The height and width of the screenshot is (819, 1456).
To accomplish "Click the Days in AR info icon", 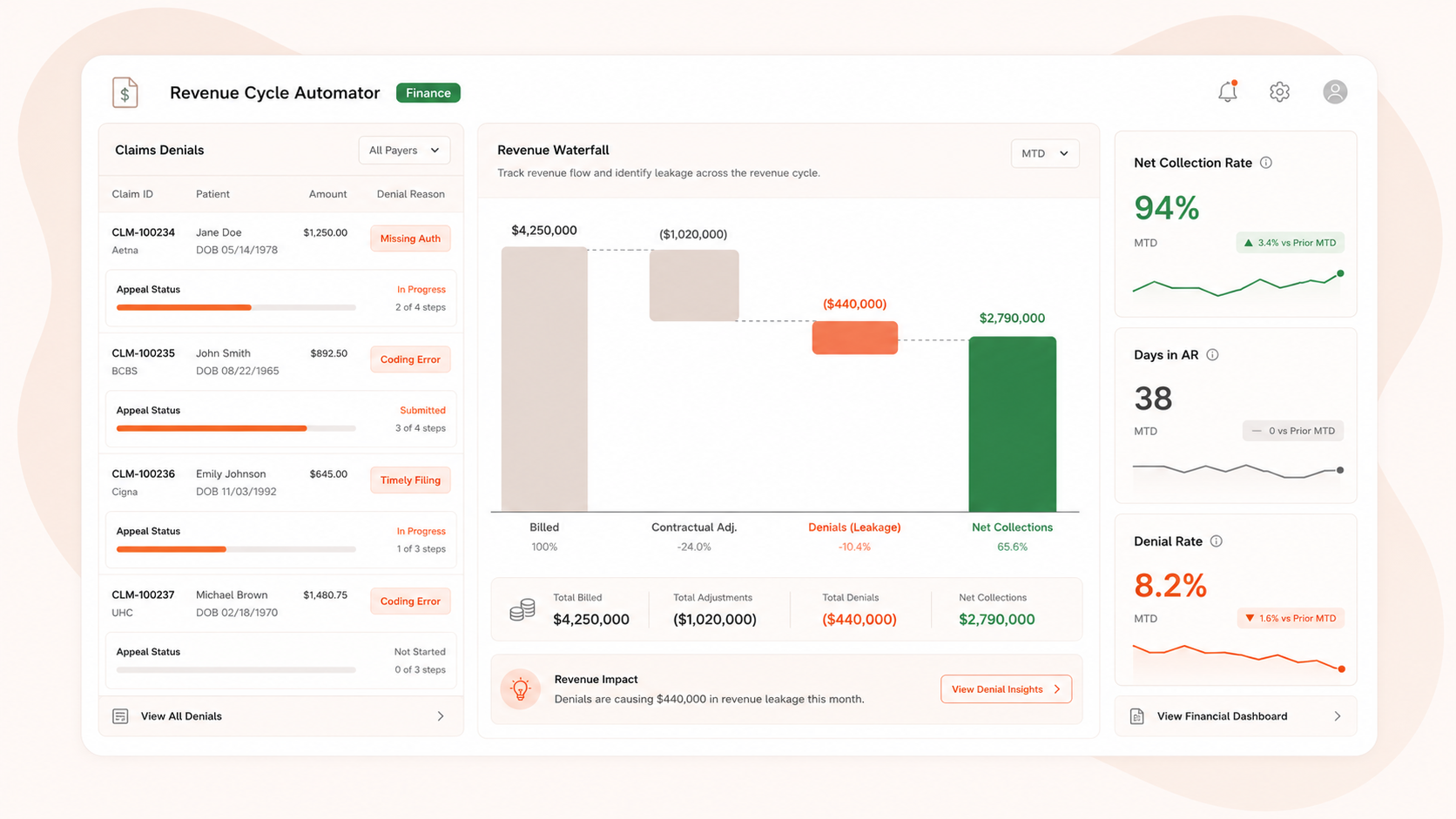I will tap(1212, 355).
